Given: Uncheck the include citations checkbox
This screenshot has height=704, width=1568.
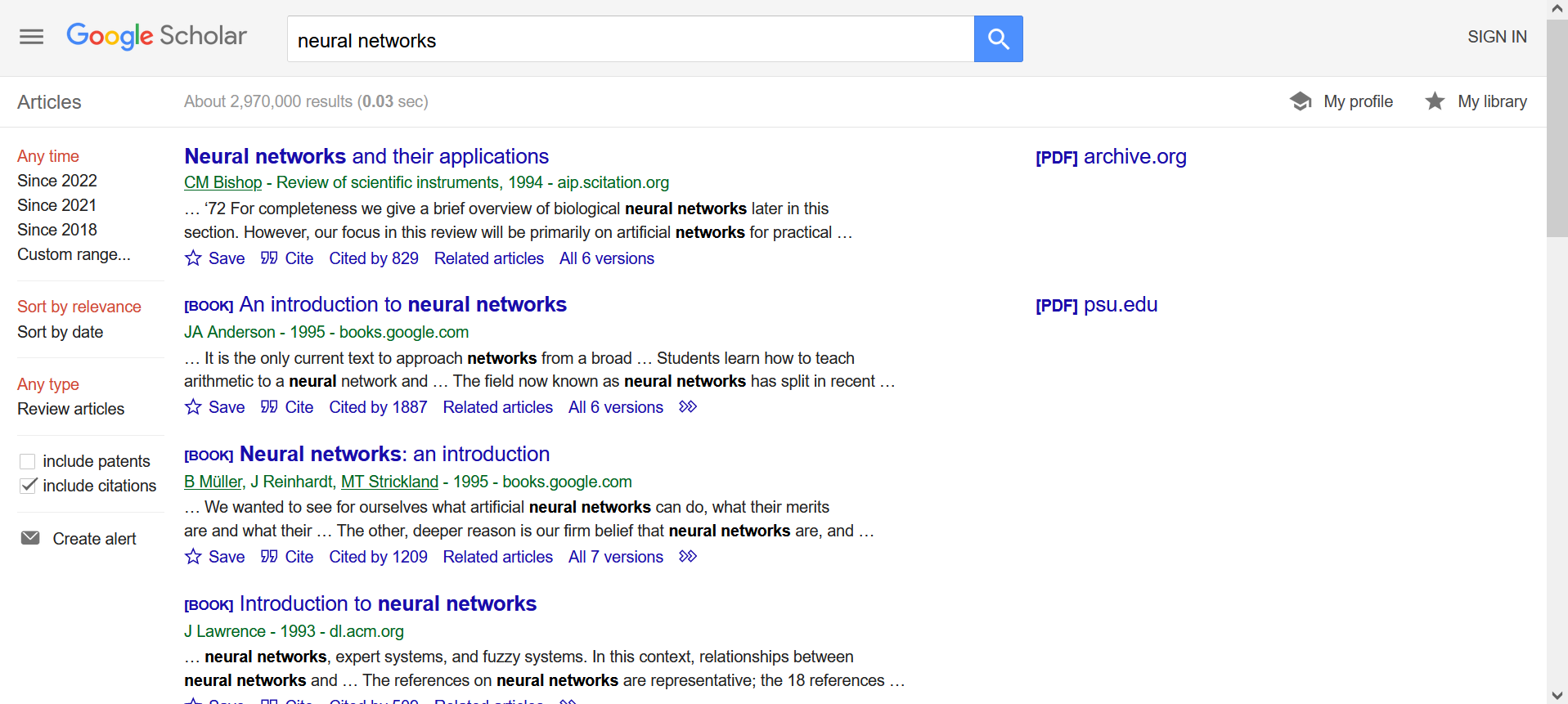Looking at the screenshot, I should click(x=28, y=486).
